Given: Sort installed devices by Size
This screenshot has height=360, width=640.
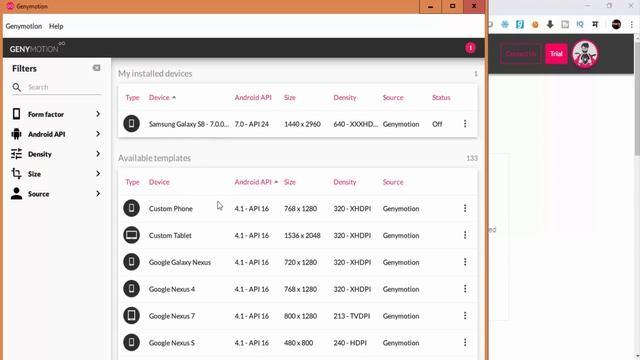Looking at the screenshot, I should coord(289,98).
